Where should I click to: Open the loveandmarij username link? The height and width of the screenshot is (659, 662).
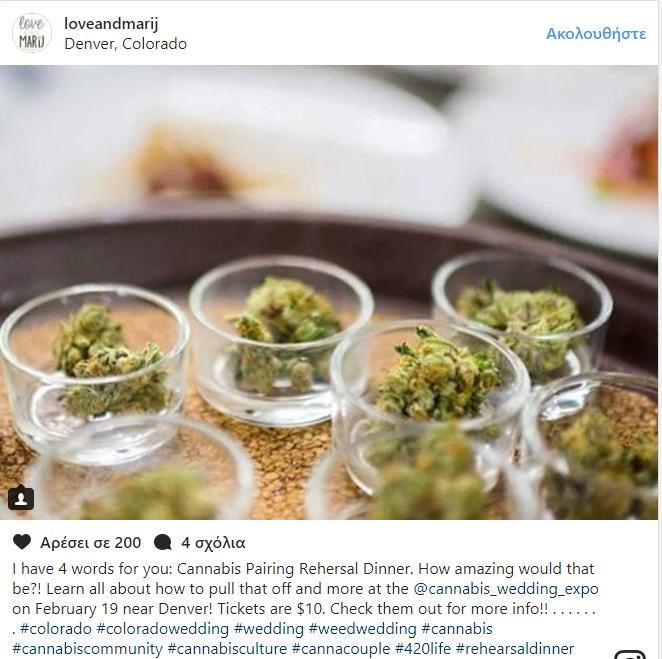[x=111, y=23]
